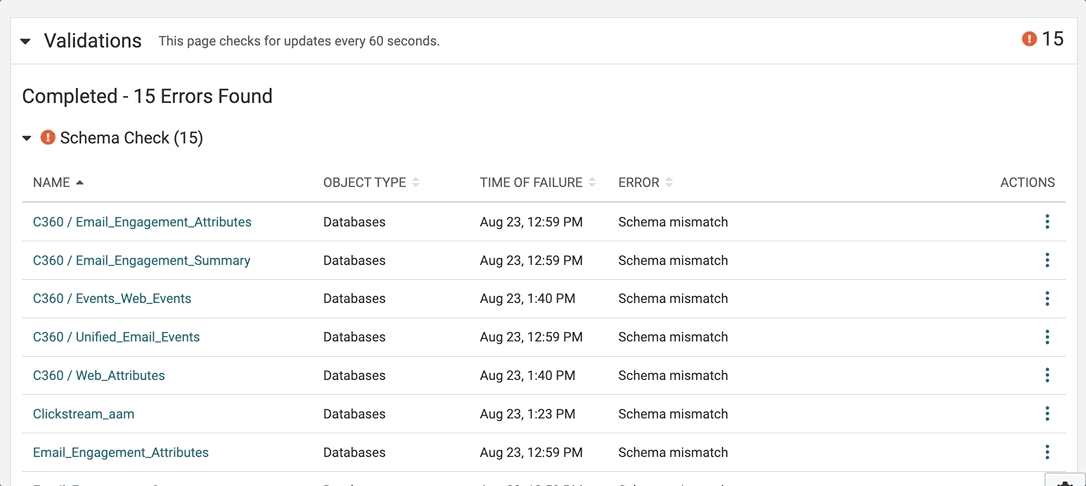Viewport: 1086px width, 486px height.
Task: Open C360 / Unified_Email_Events link
Action: (x=116, y=337)
